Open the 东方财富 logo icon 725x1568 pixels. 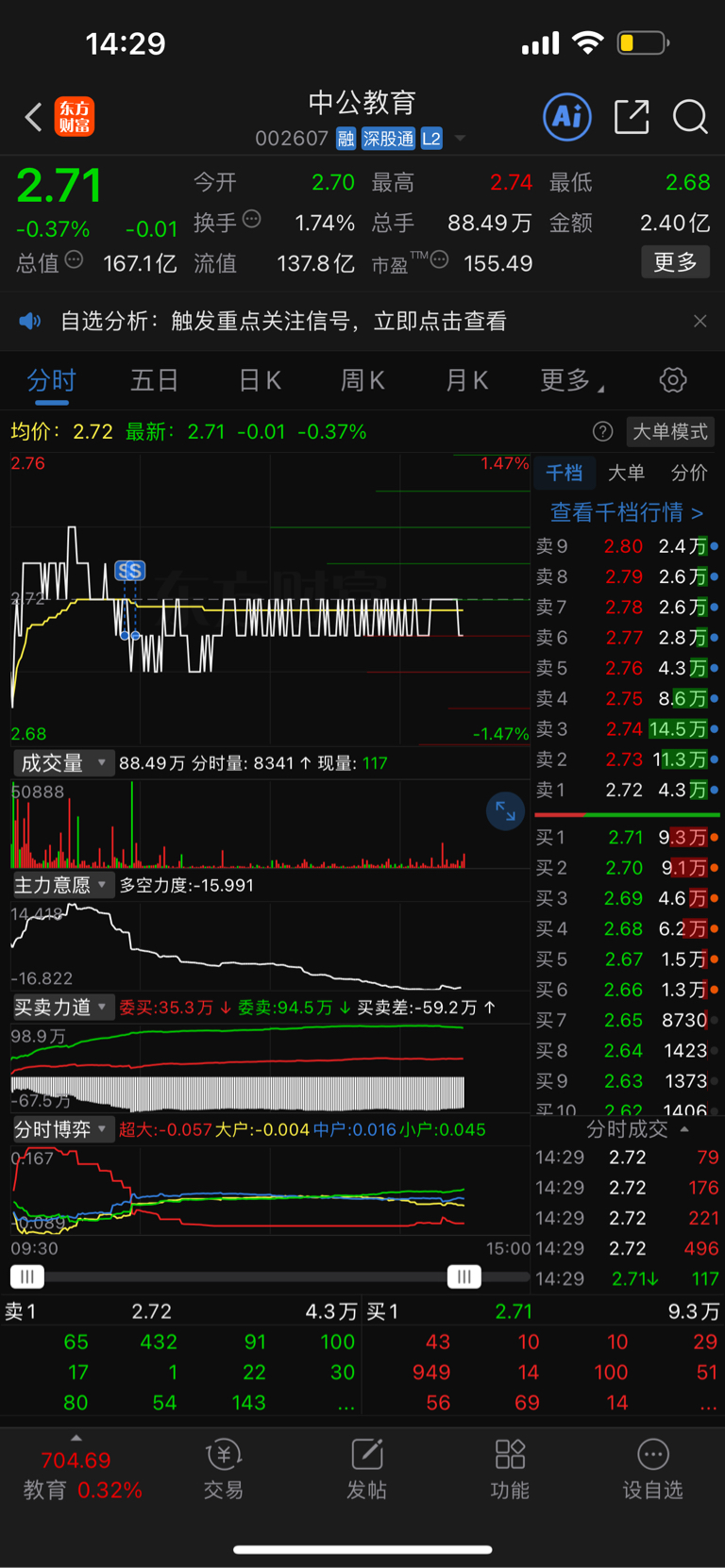[x=75, y=117]
